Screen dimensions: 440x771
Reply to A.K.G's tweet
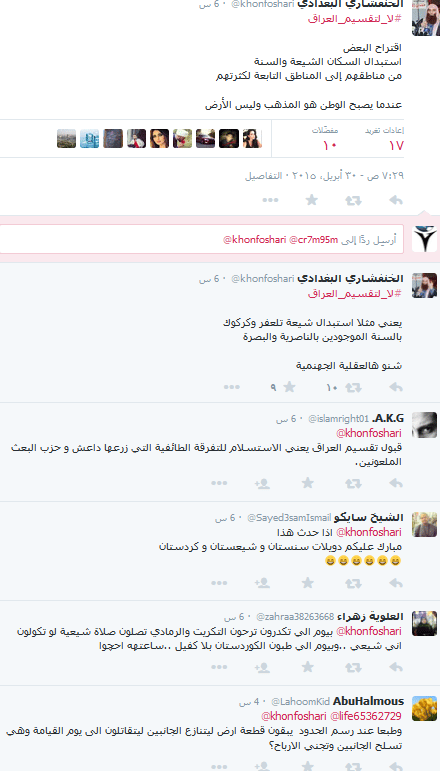[396, 484]
